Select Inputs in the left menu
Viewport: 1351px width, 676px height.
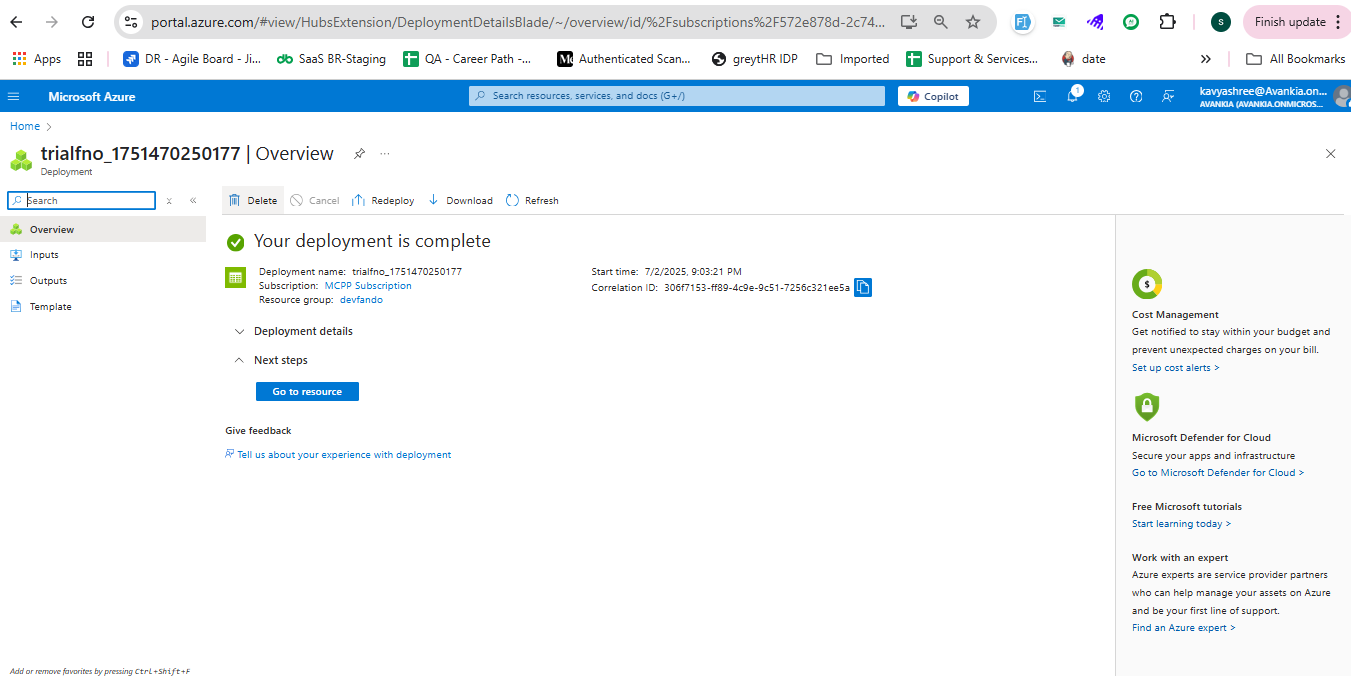(44, 255)
